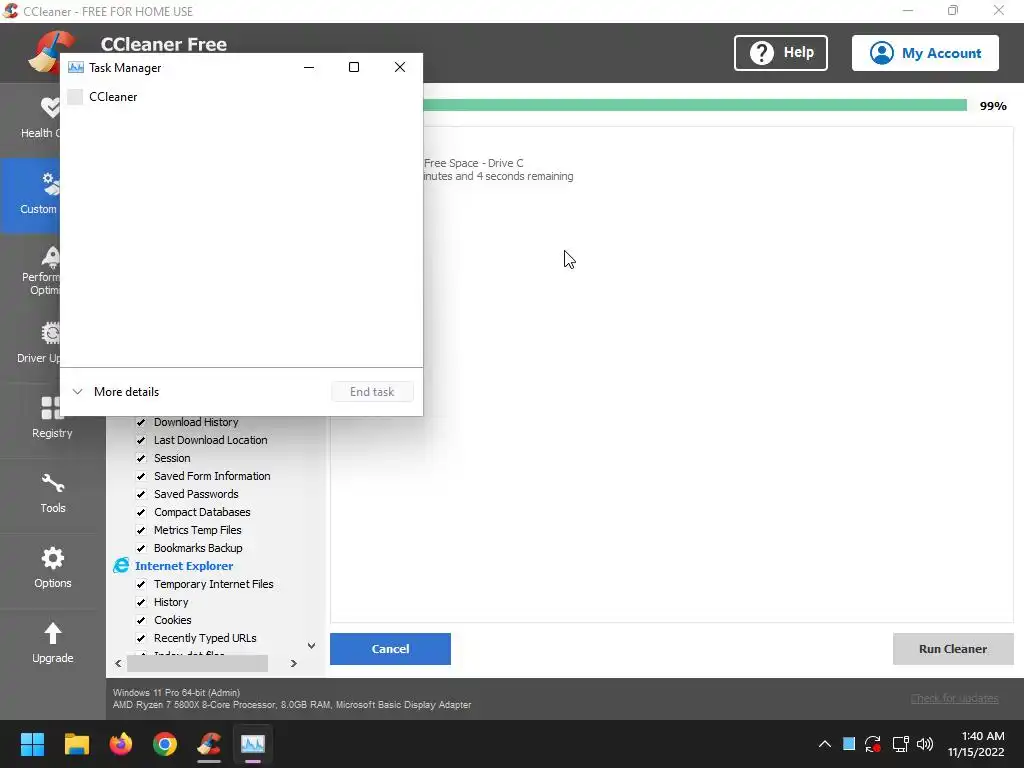
Task: Click the Windows 11 Pro system info text
Action: [176, 692]
